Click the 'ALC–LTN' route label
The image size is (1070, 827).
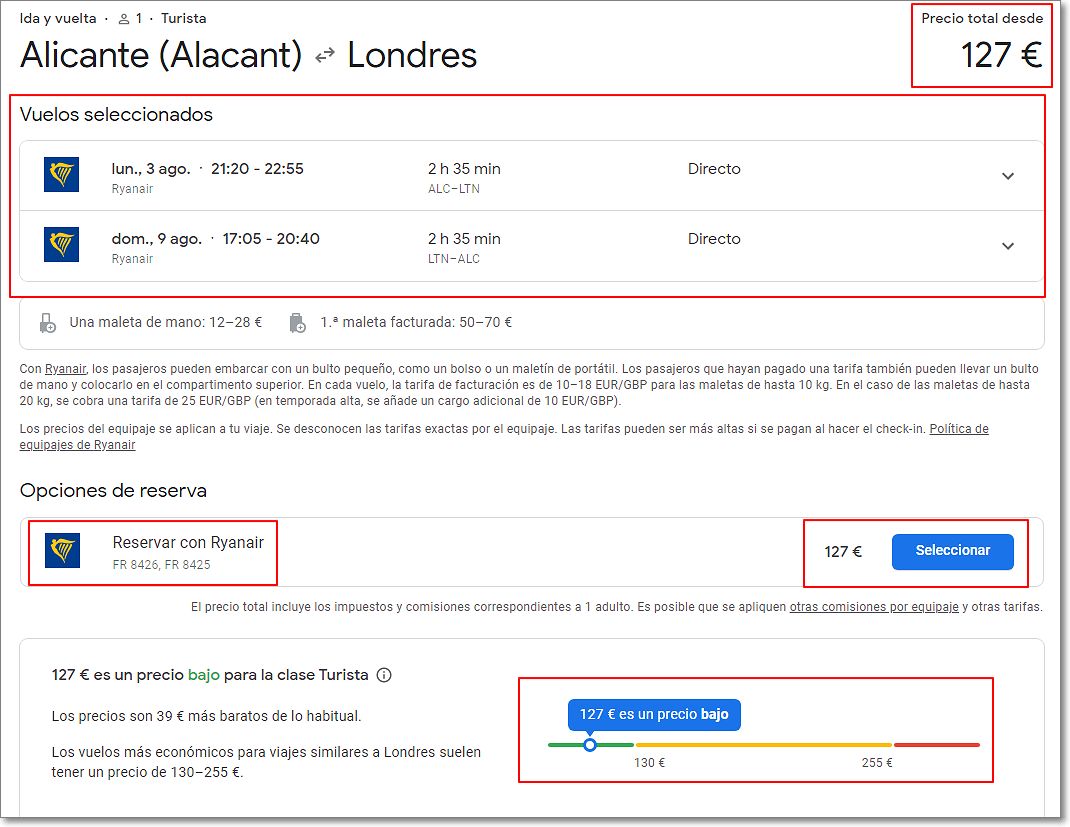click(454, 189)
